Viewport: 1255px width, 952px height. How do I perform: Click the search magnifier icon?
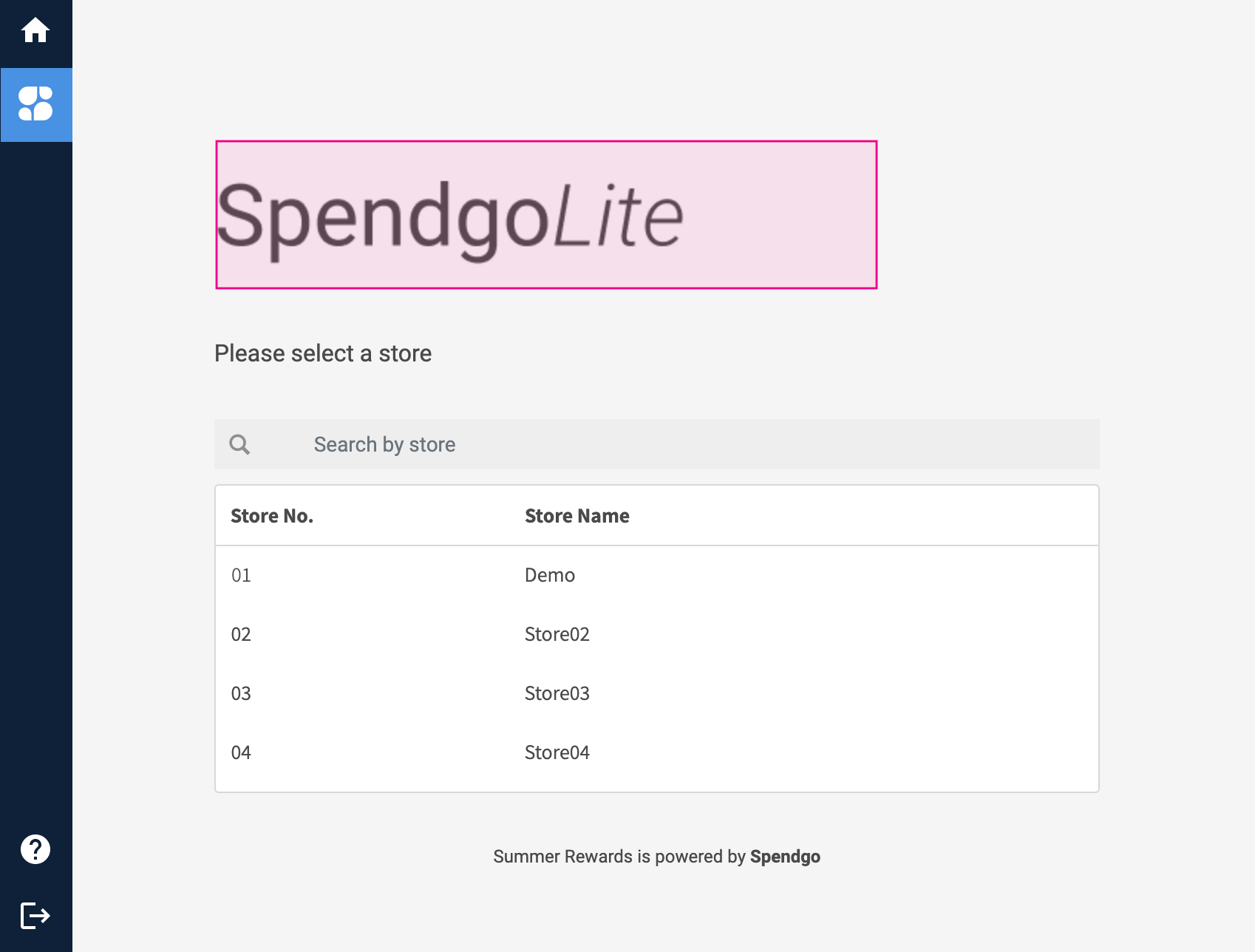coord(239,444)
